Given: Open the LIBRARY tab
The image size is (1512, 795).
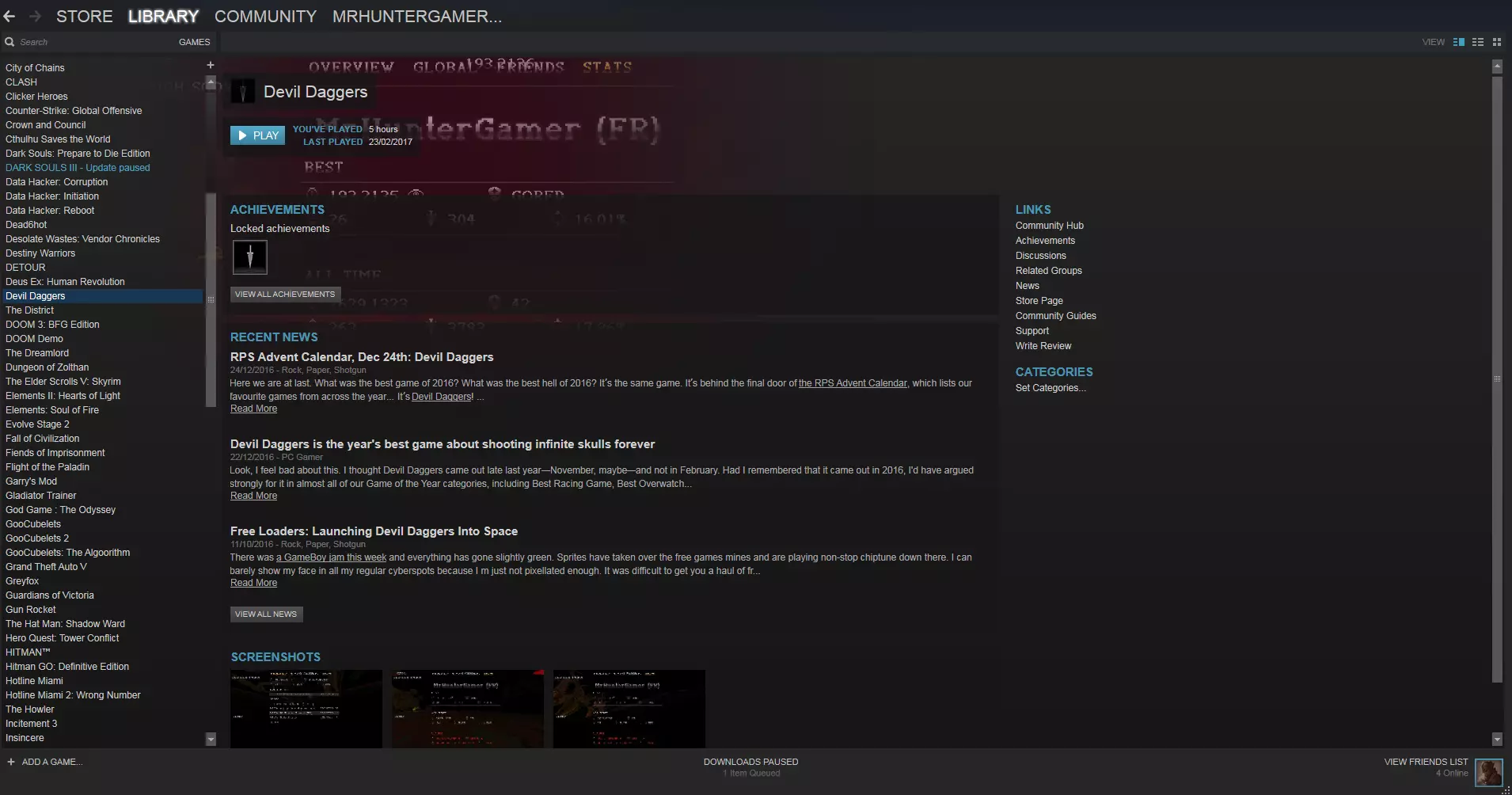Looking at the screenshot, I should 164,17.
